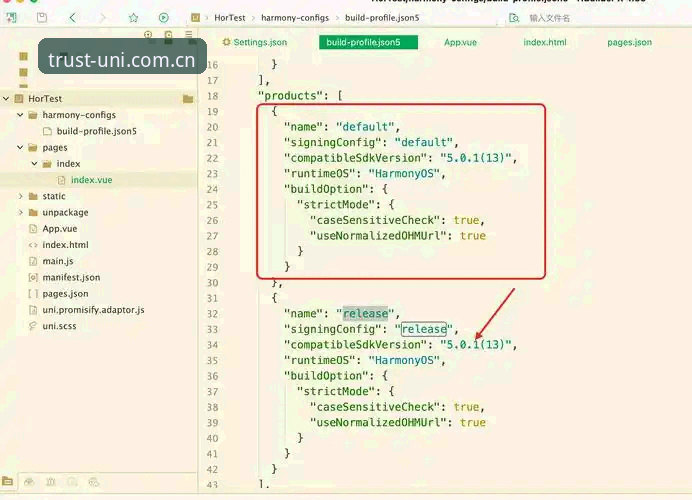Open uni.scss from the file tree
The image size is (692, 500).
tap(59, 326)
